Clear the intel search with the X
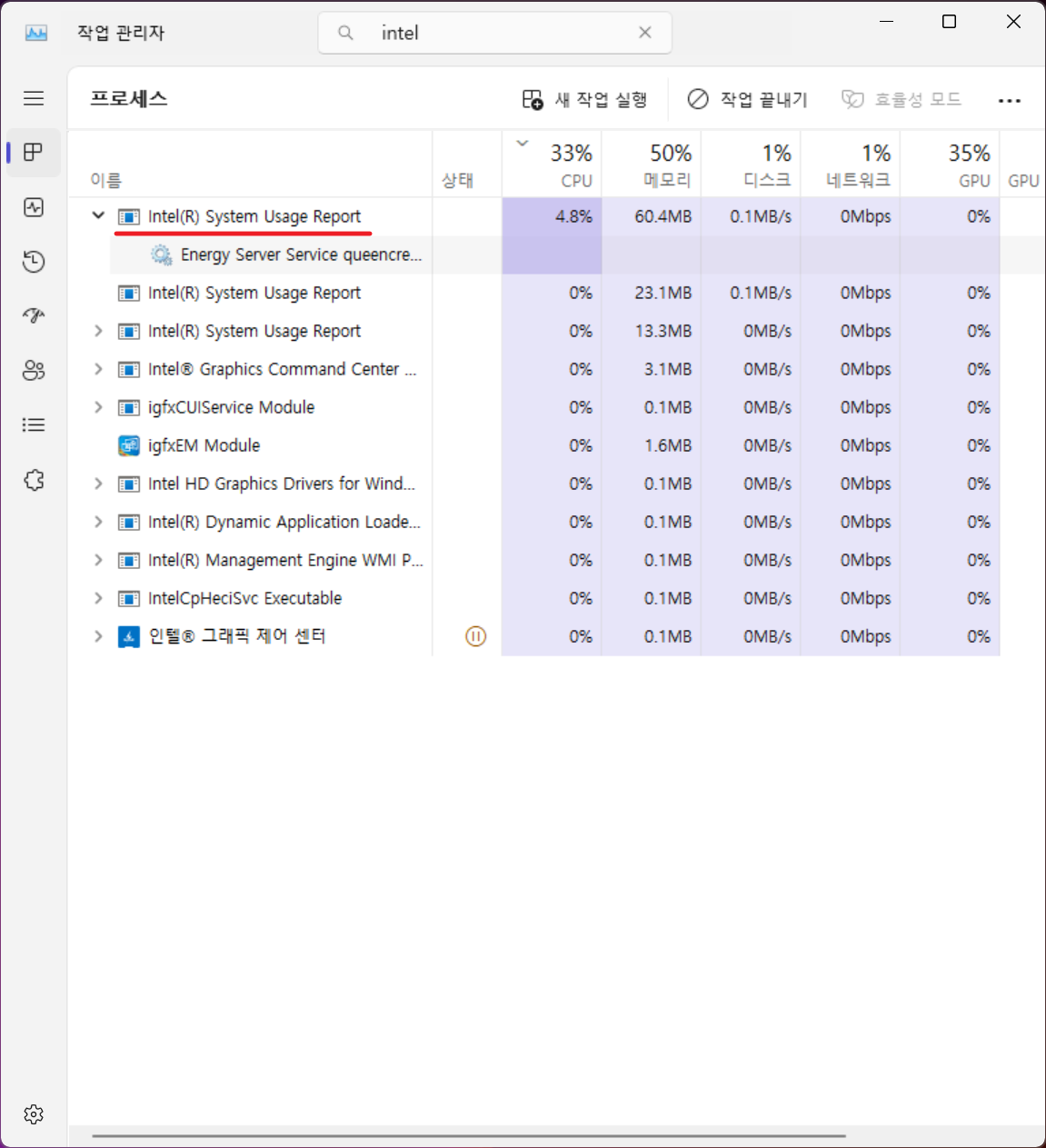1046x1148 pixels. click(x=645, y=32)
